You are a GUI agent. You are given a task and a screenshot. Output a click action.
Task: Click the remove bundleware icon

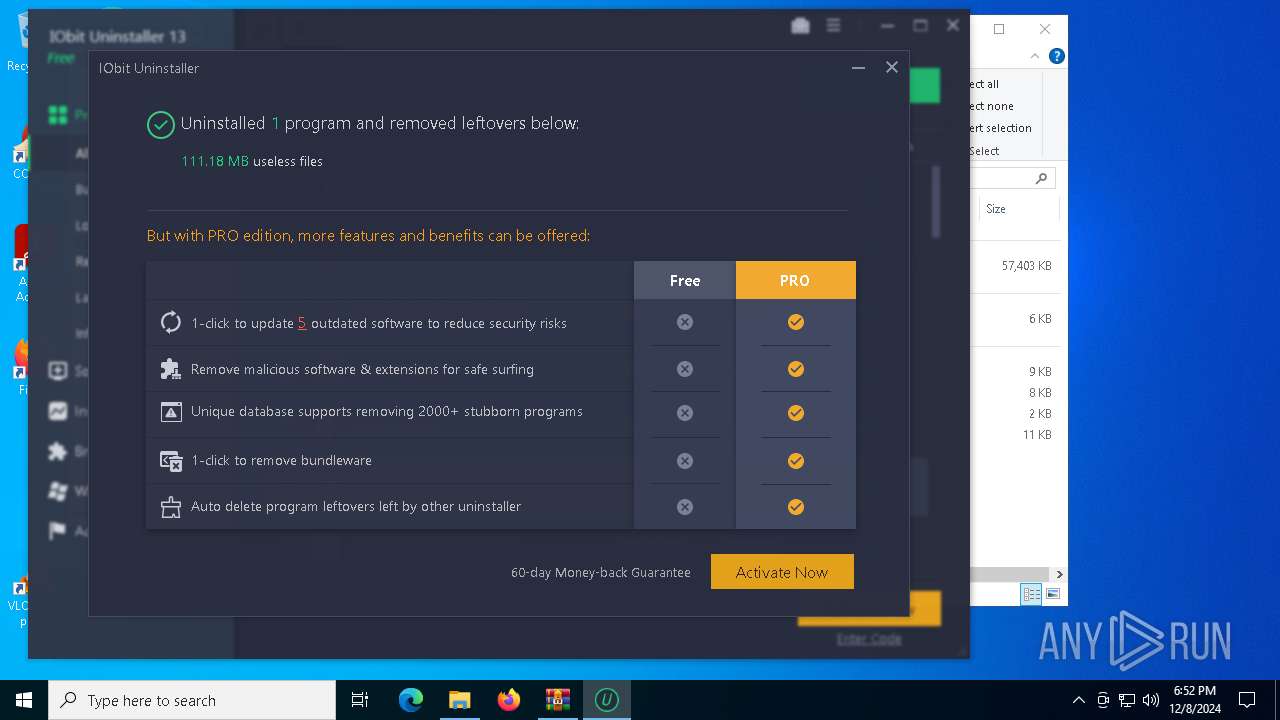(171, 460)
